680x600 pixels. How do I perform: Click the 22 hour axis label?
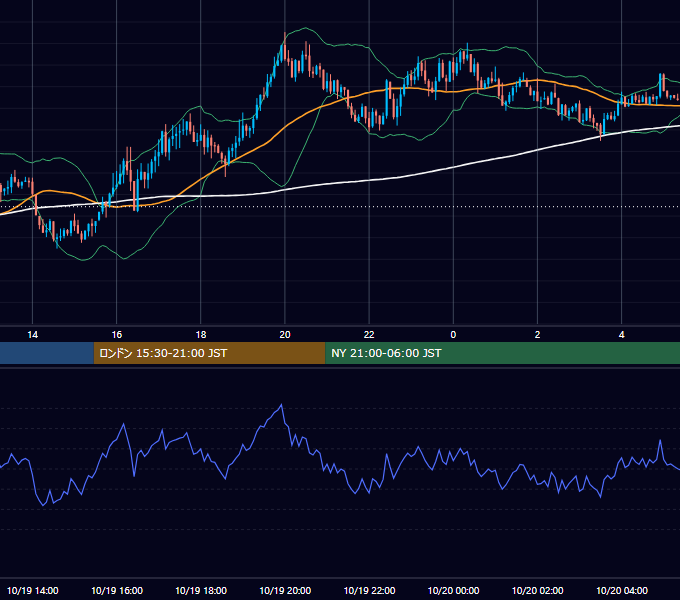click(369, 335)
